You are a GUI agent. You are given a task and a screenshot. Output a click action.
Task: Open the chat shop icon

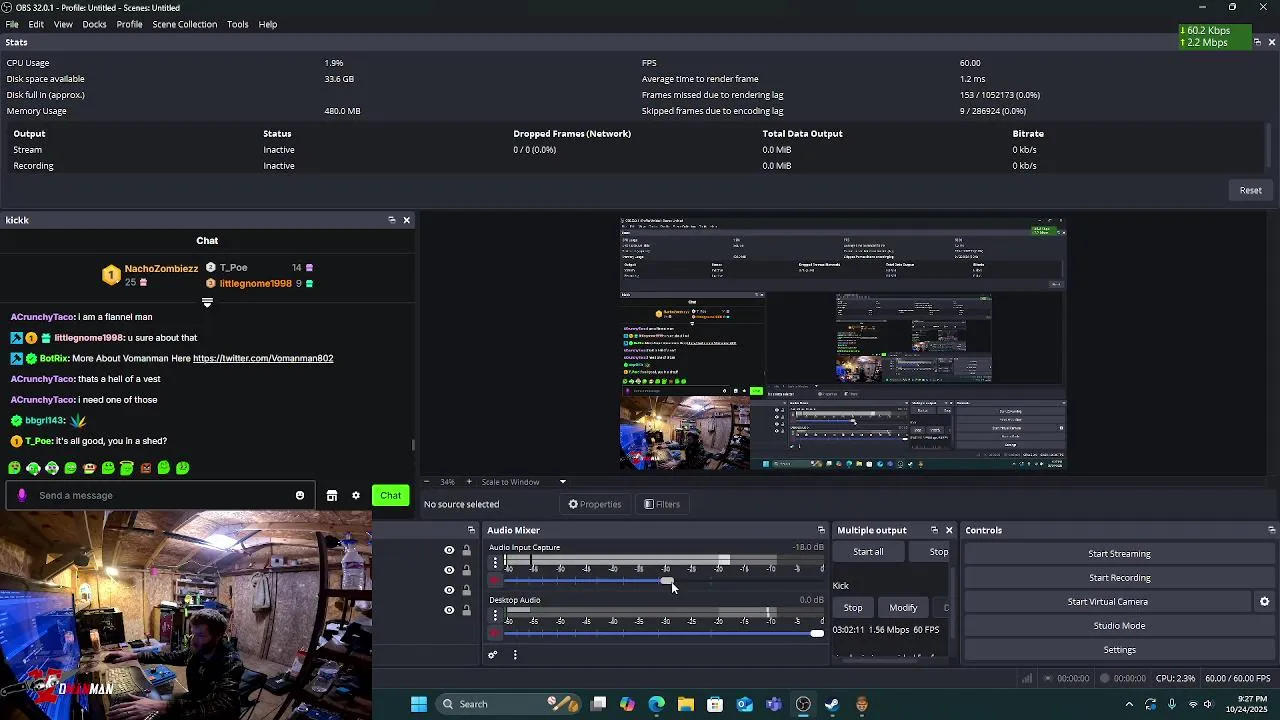(x=331, y=495)
